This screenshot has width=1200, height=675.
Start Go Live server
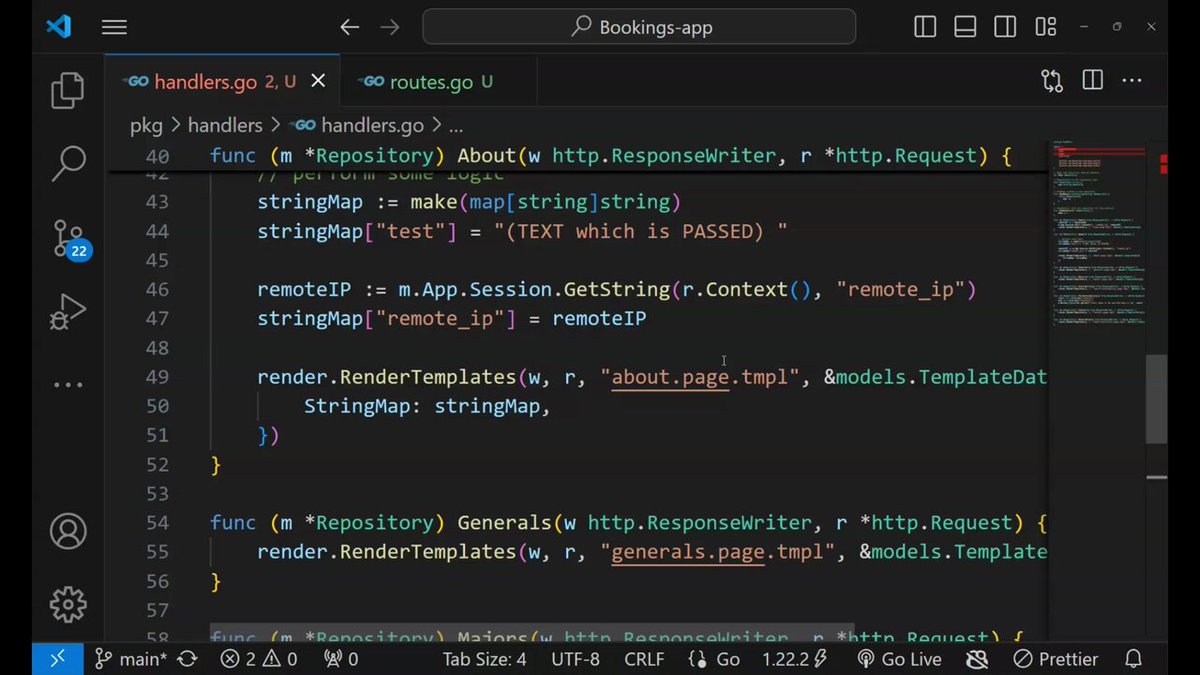point(899,659)
